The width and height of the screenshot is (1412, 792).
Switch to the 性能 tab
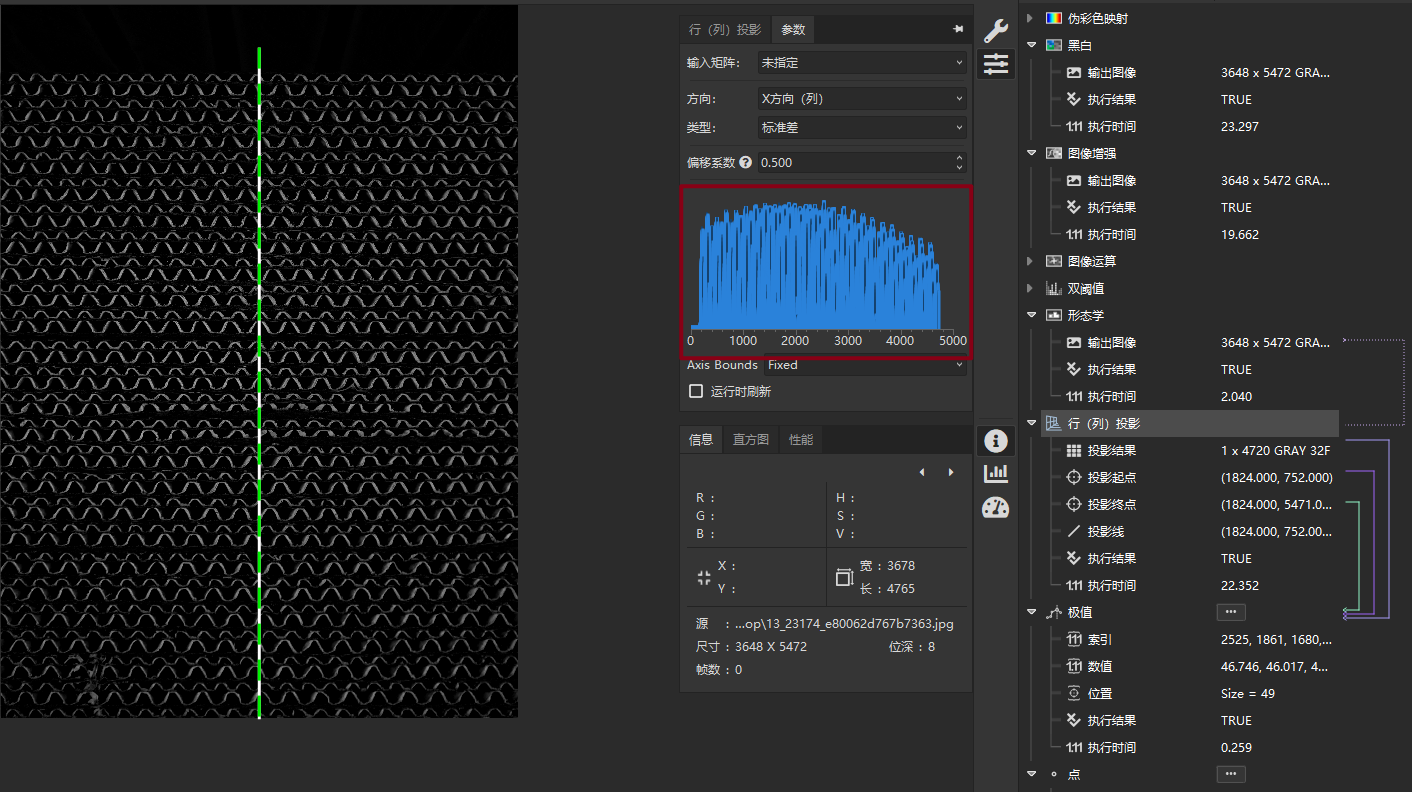coord(801,440)
